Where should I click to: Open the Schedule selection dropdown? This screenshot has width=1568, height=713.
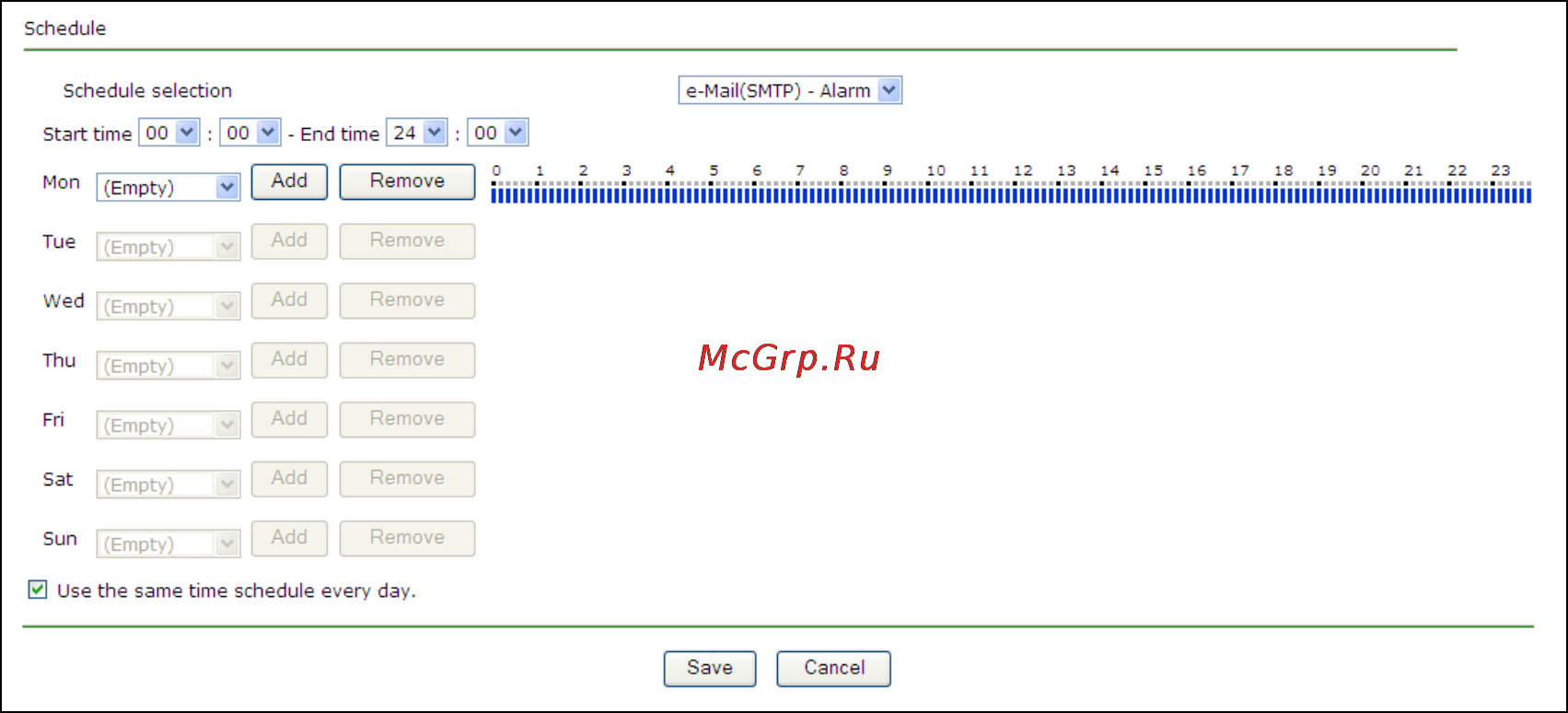pyautogui.click(x=790, y=90)
